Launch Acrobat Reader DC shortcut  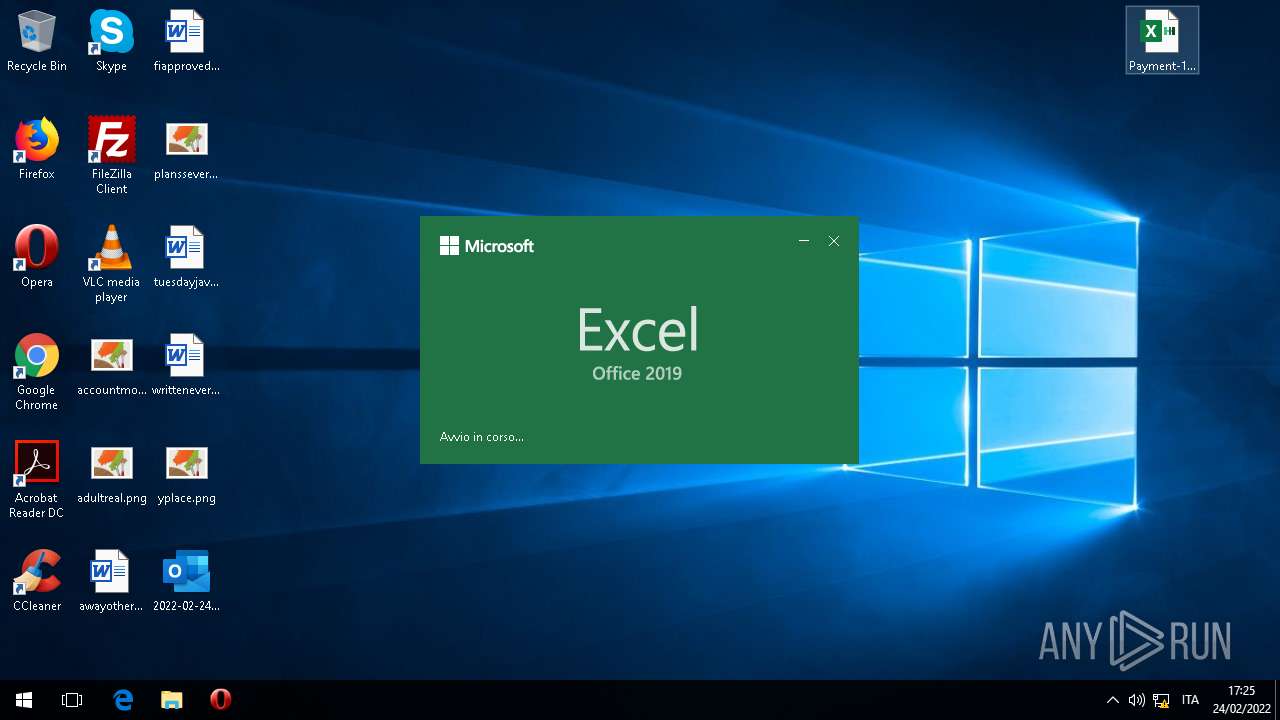point(37,480)
